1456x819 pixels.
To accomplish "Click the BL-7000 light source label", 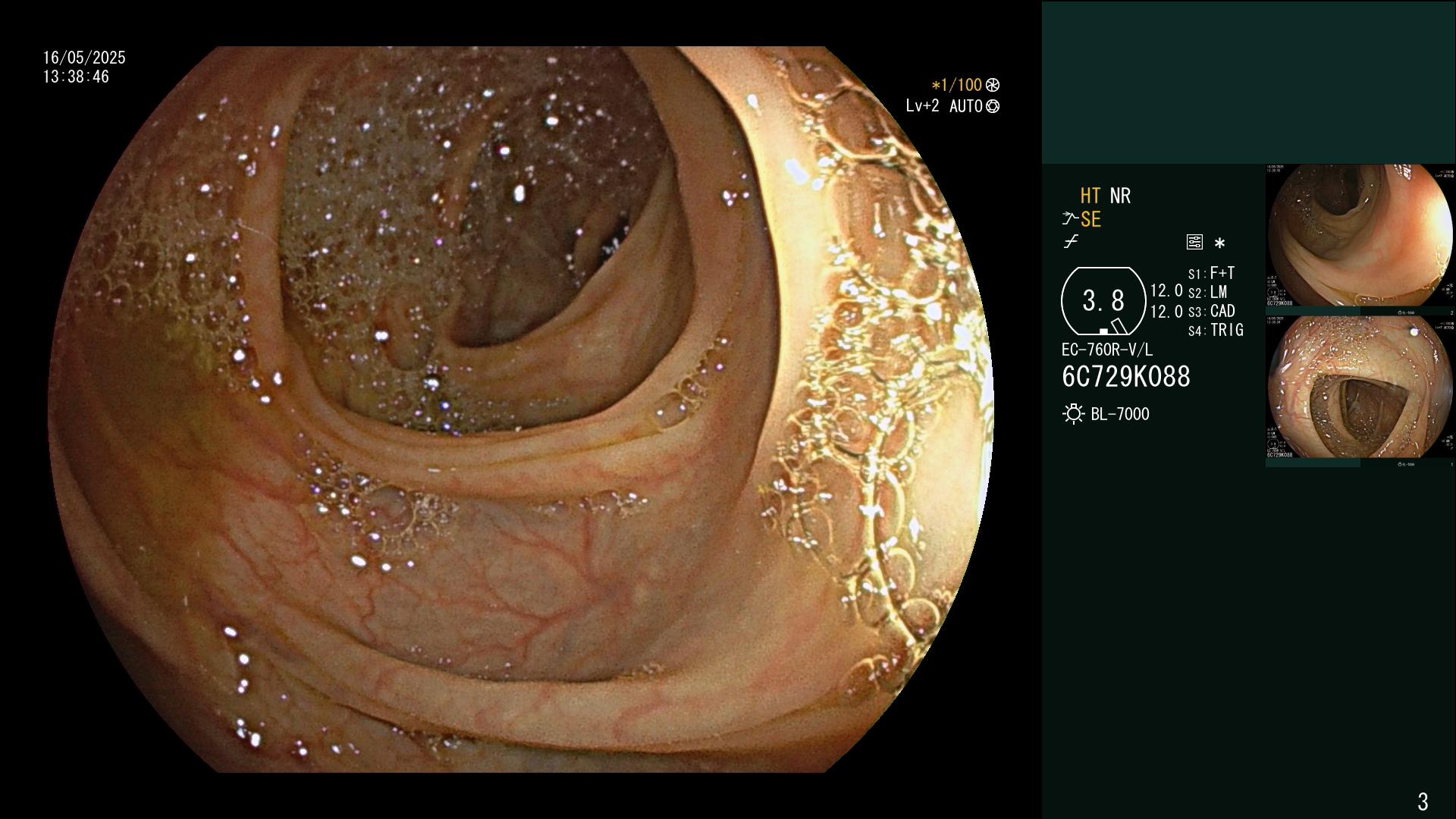I will point(1120,414).
